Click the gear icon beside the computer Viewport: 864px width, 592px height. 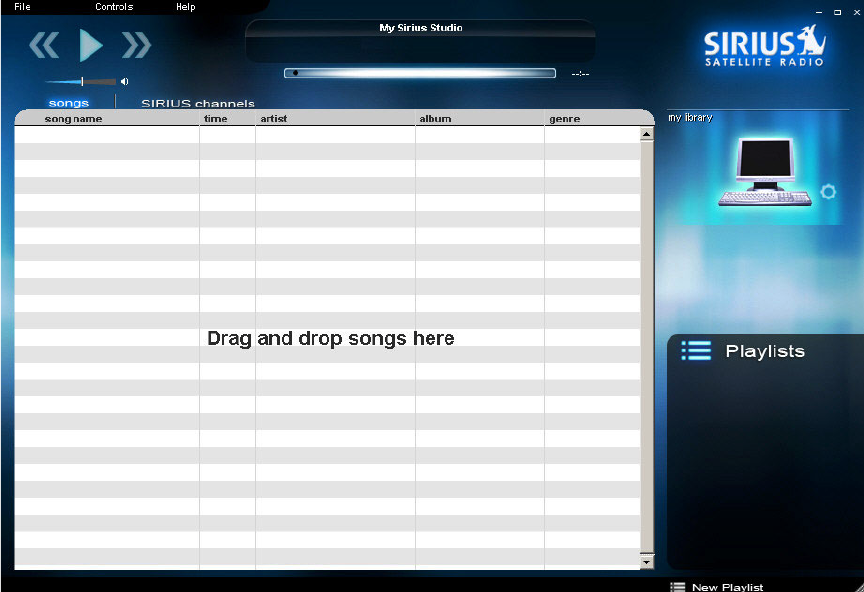[x=828, y=192]
